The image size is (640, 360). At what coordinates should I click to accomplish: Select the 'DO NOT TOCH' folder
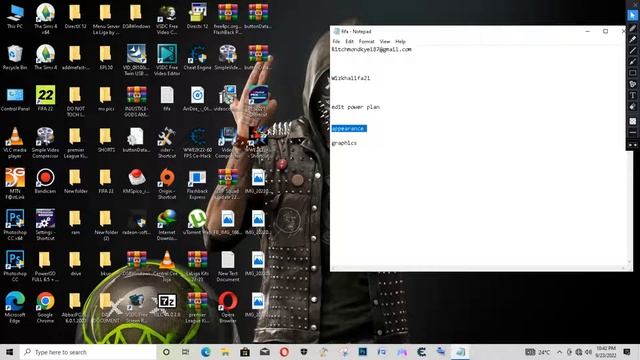pyautogui.click(x=76, y=101)
